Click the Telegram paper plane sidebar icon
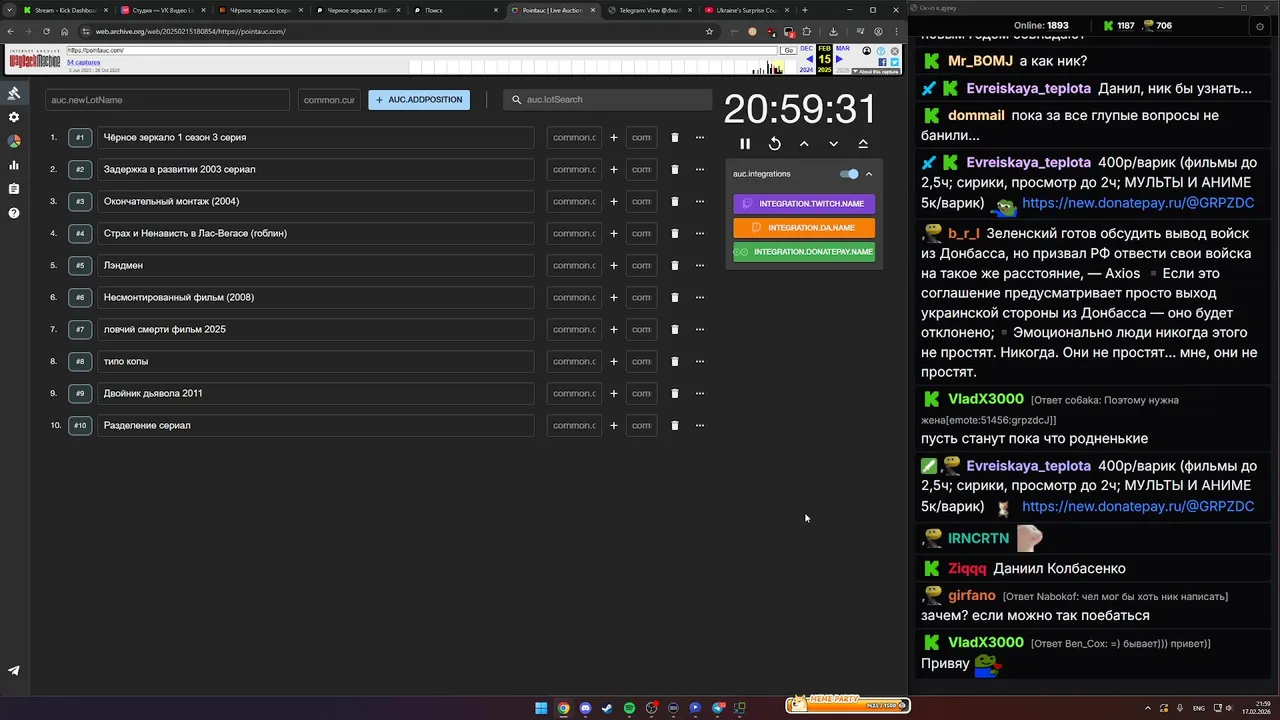 pos(14,671)
